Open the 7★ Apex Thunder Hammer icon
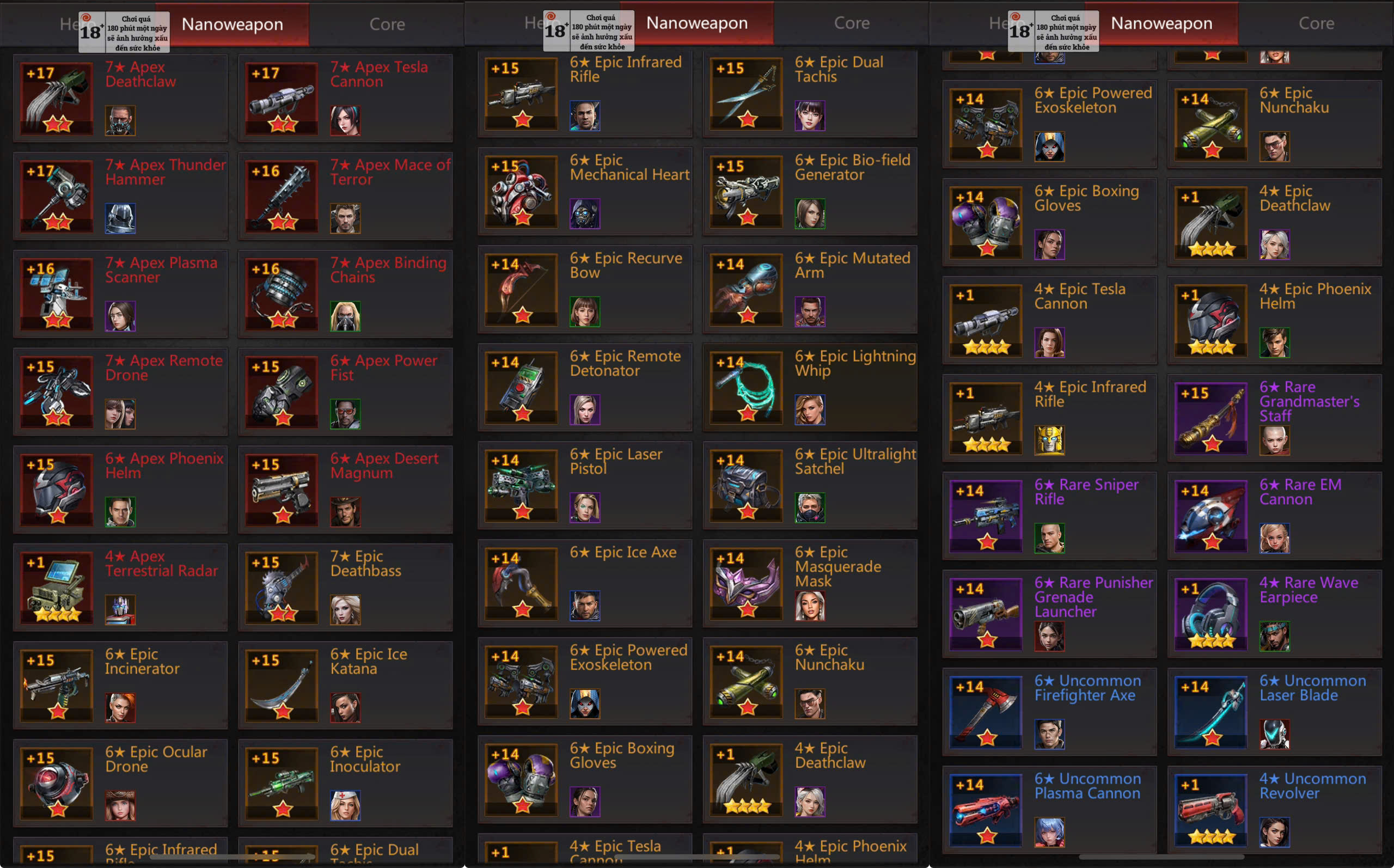Viewport: 1394px width, 868px height. (x=57, y=197)
